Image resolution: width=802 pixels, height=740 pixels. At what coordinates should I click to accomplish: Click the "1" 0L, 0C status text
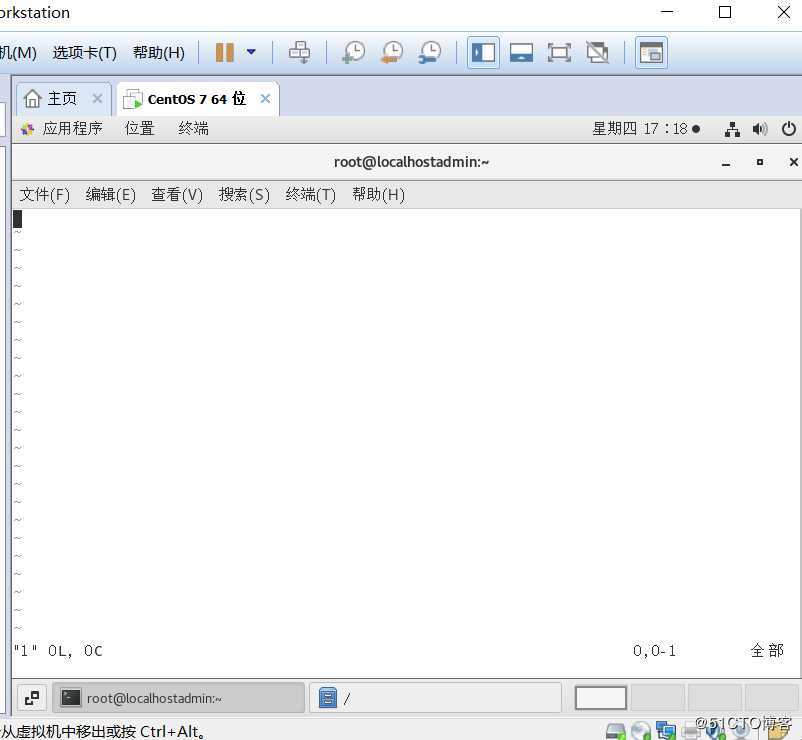pyautogui.click(x=58, y=651)
